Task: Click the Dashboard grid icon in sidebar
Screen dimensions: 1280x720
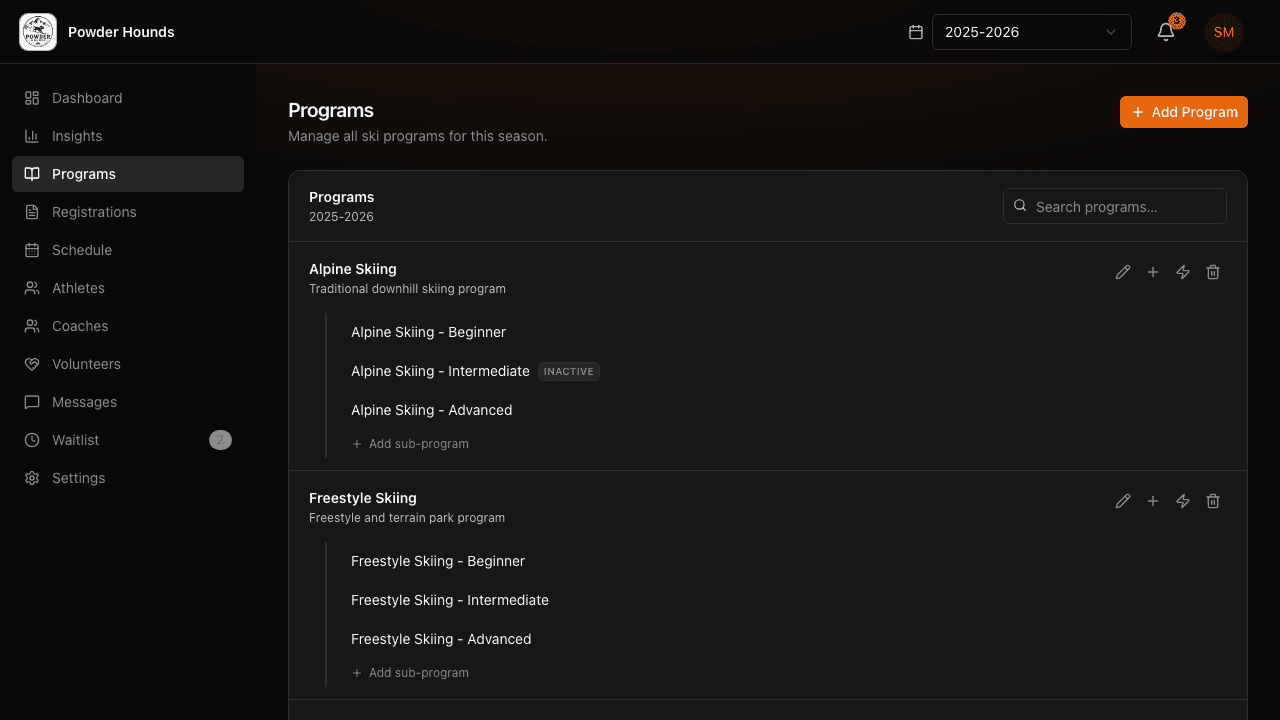Action: point(32,98)
